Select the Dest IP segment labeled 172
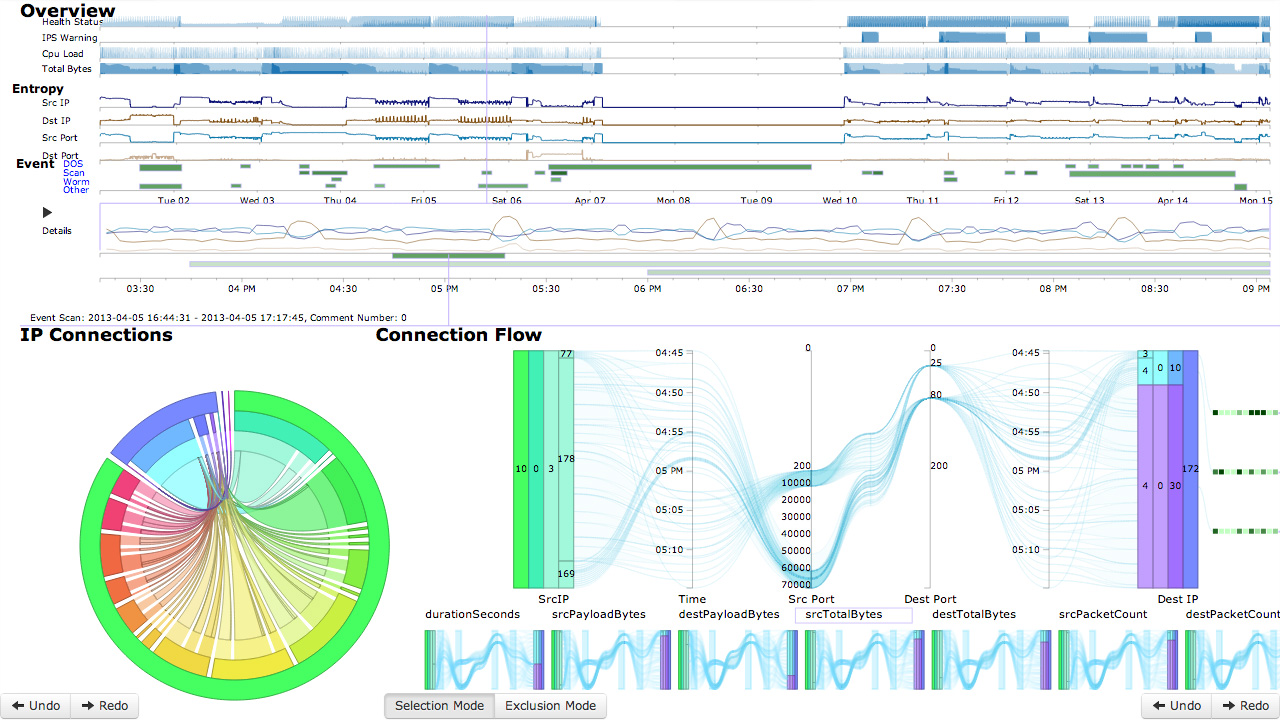Viewport: 1280px width, 720px height. (1190, 469)
